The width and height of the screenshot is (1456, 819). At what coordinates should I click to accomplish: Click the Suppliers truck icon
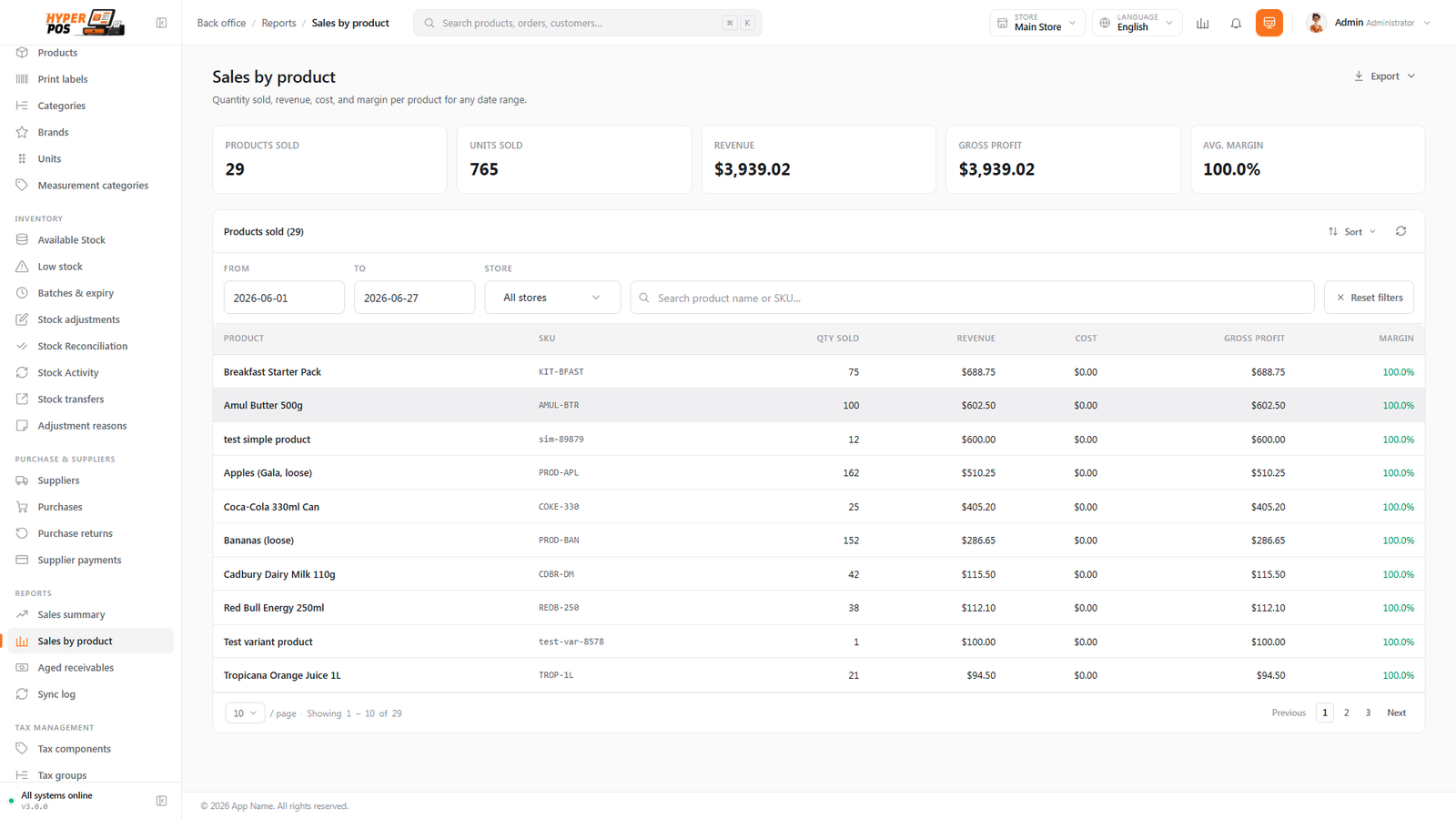22,480
